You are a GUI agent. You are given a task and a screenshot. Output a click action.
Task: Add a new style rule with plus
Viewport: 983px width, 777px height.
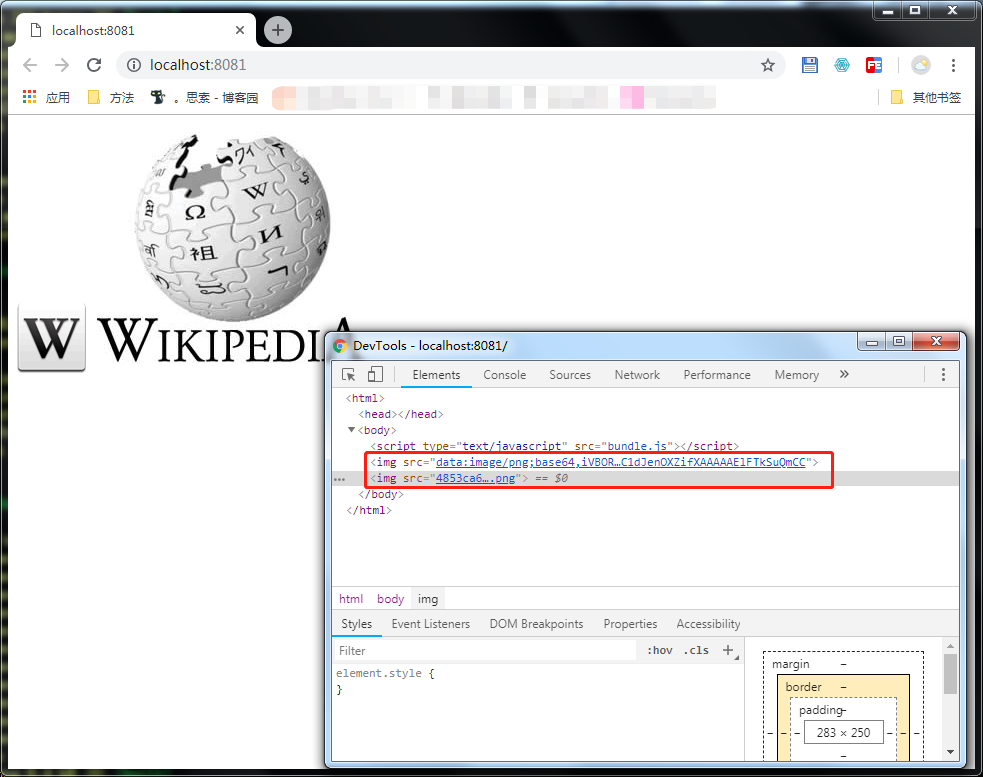(728, 650)
